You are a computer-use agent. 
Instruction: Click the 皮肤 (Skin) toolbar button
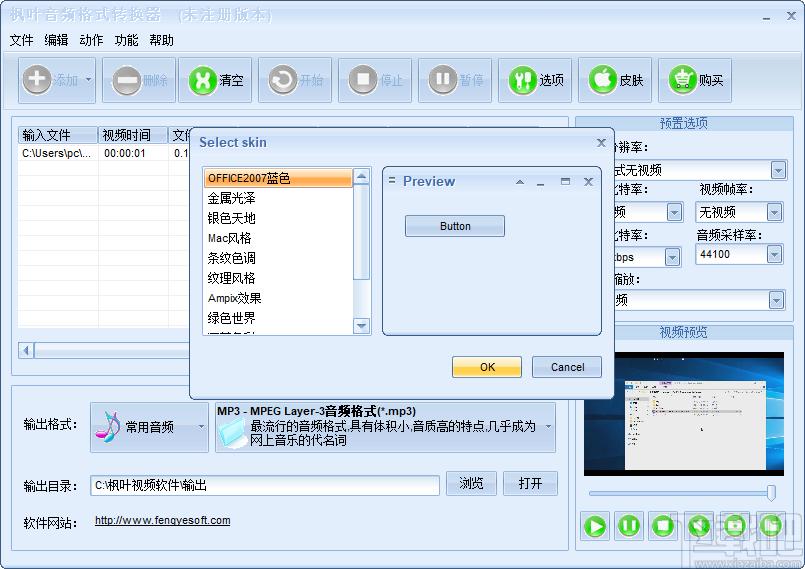coord(615,80)
